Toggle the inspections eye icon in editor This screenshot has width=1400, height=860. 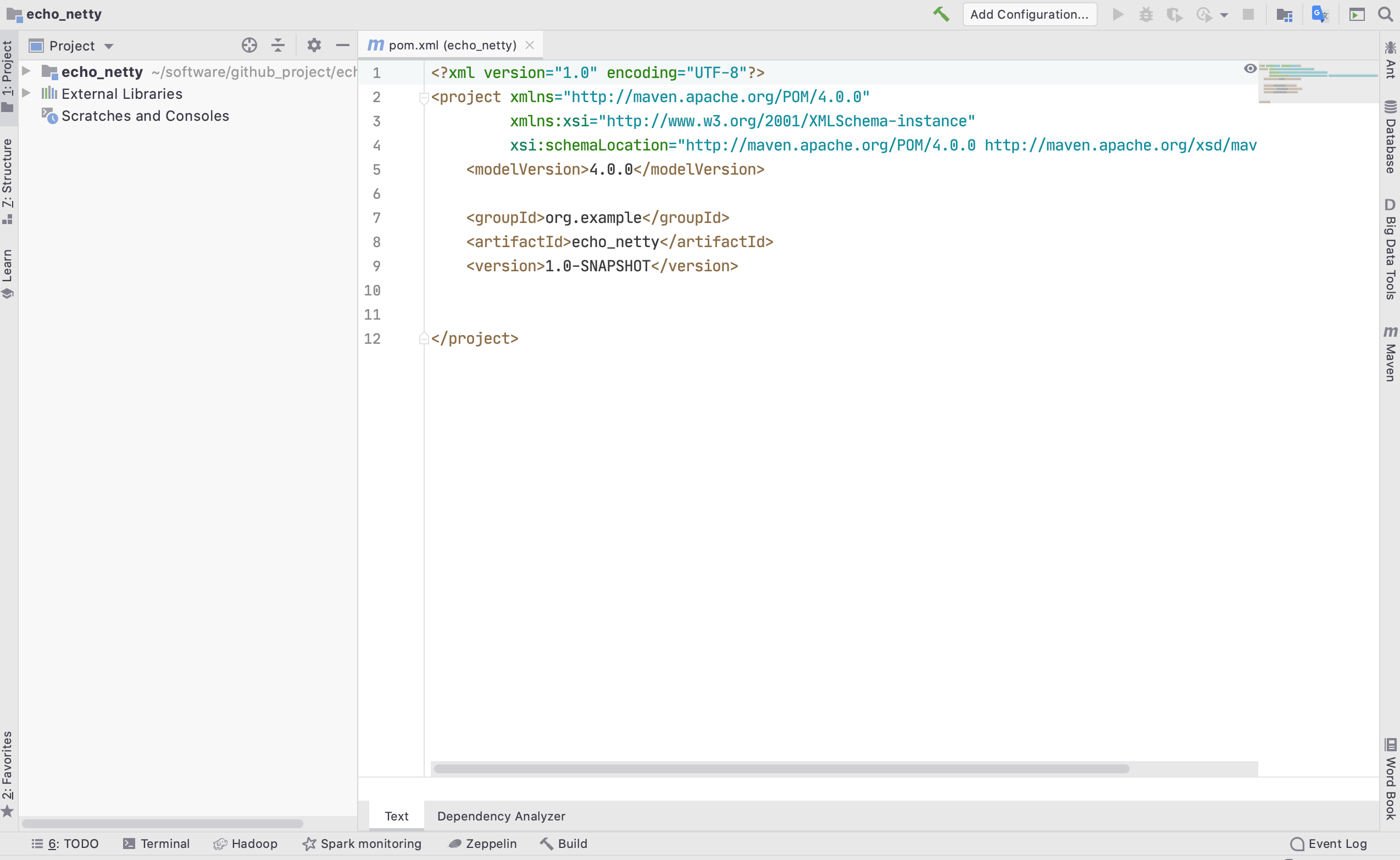pos(1251,68)
